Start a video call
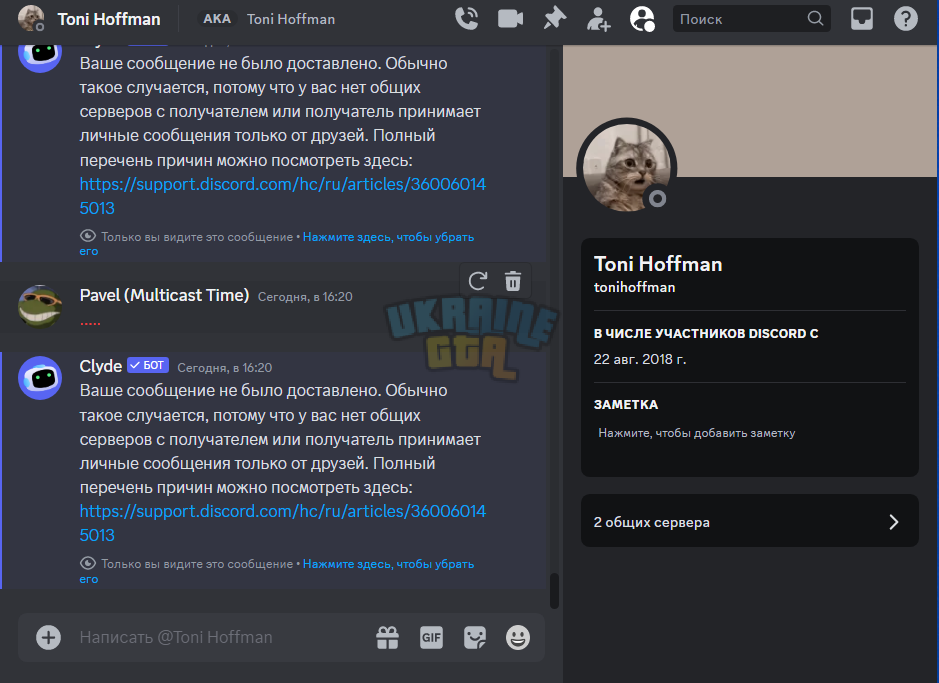 coord(510,19)
